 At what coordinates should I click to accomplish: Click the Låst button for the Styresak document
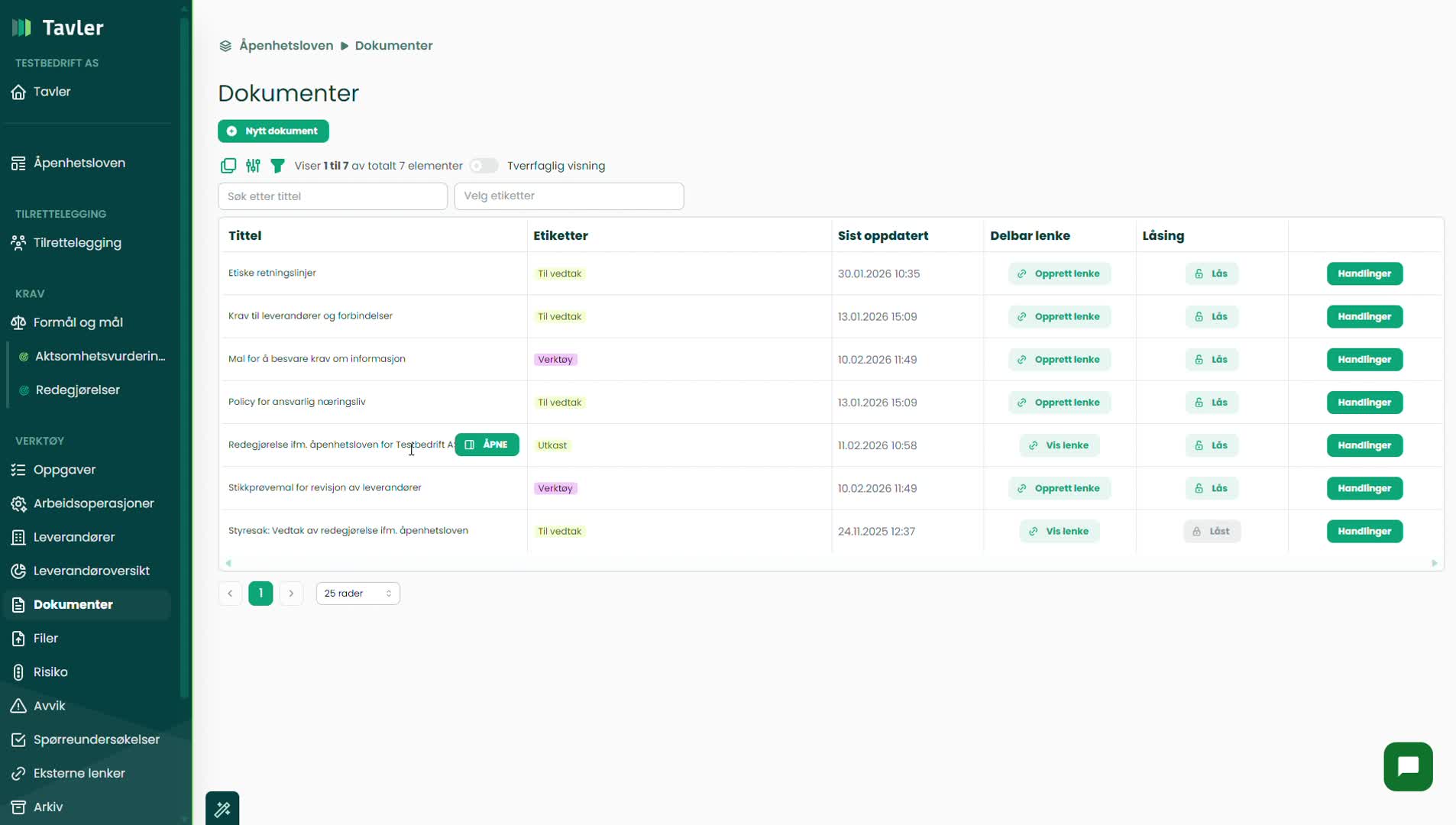pos(1211,531)
